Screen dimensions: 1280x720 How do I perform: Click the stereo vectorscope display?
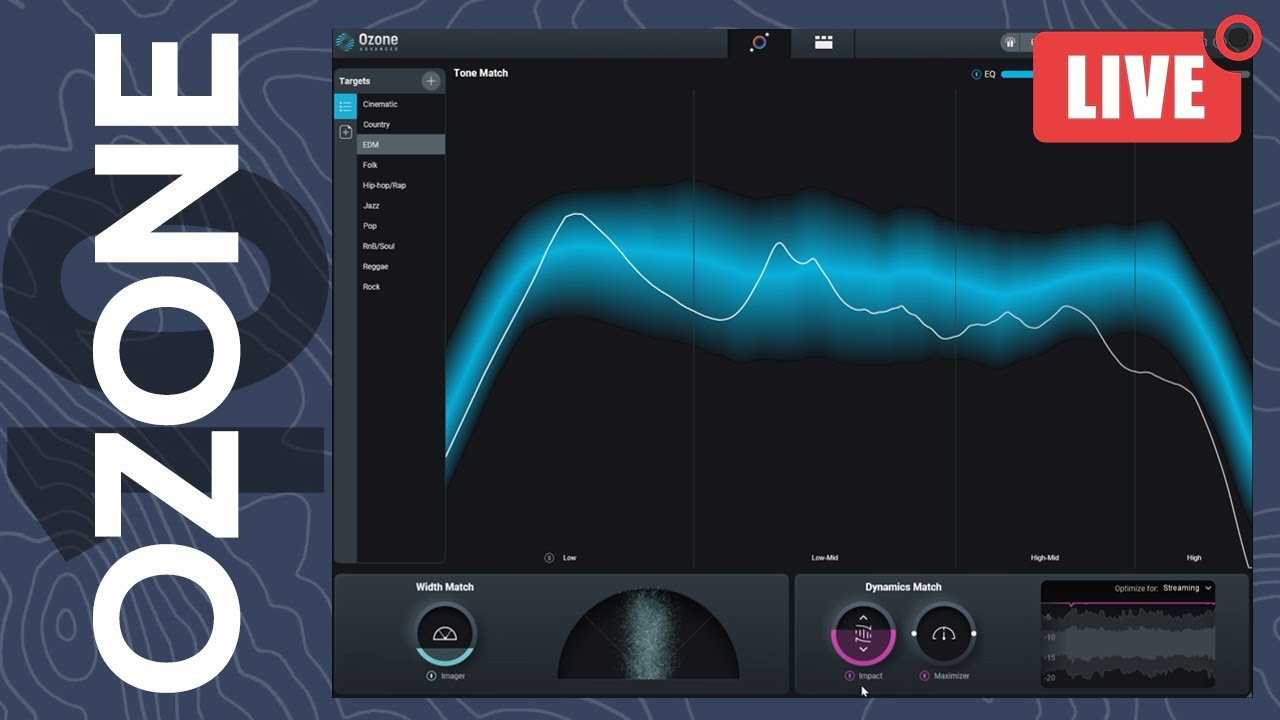pyautogui.click(x=648, y=634)
